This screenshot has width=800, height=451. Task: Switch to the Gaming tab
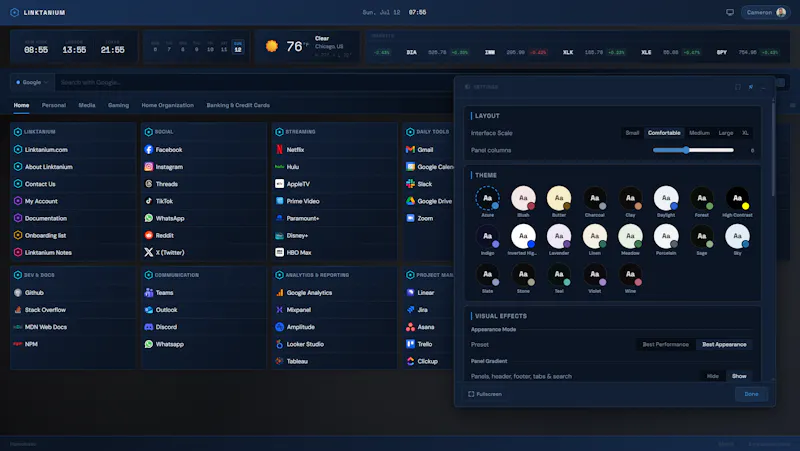tap(118, 105)
